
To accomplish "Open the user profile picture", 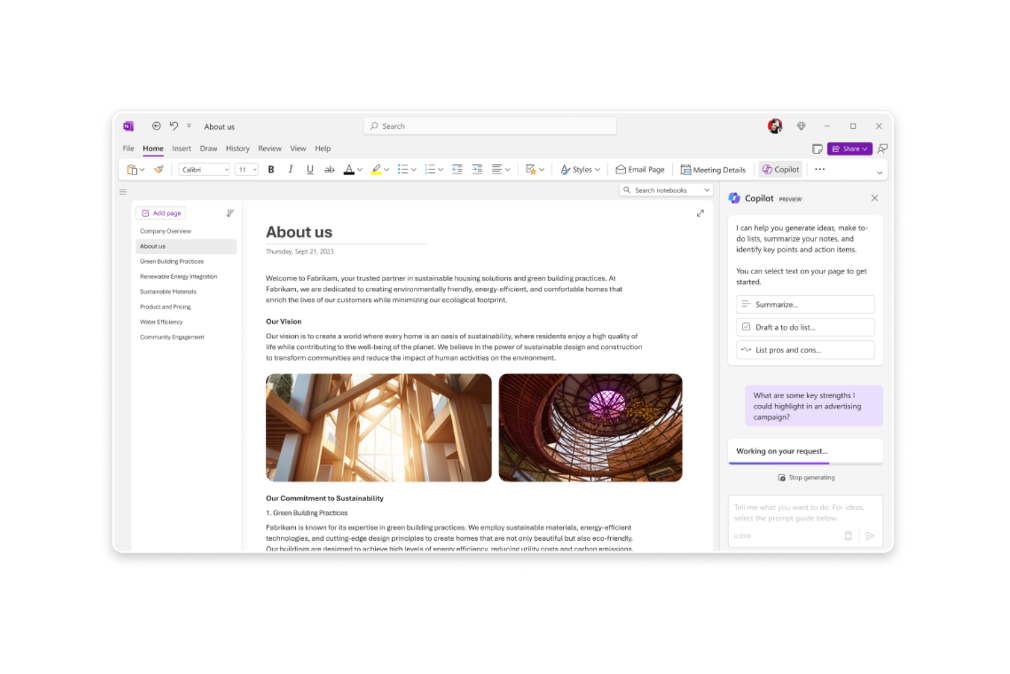I will point(775,126).
